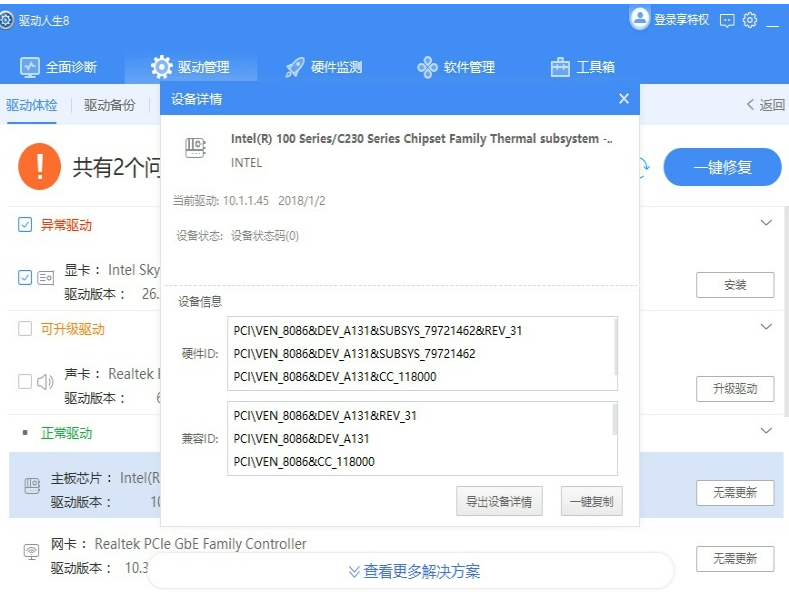
Task: Click the speaker icon in 声卡 row
Action: pyautogui.click(x=45, y=382)
